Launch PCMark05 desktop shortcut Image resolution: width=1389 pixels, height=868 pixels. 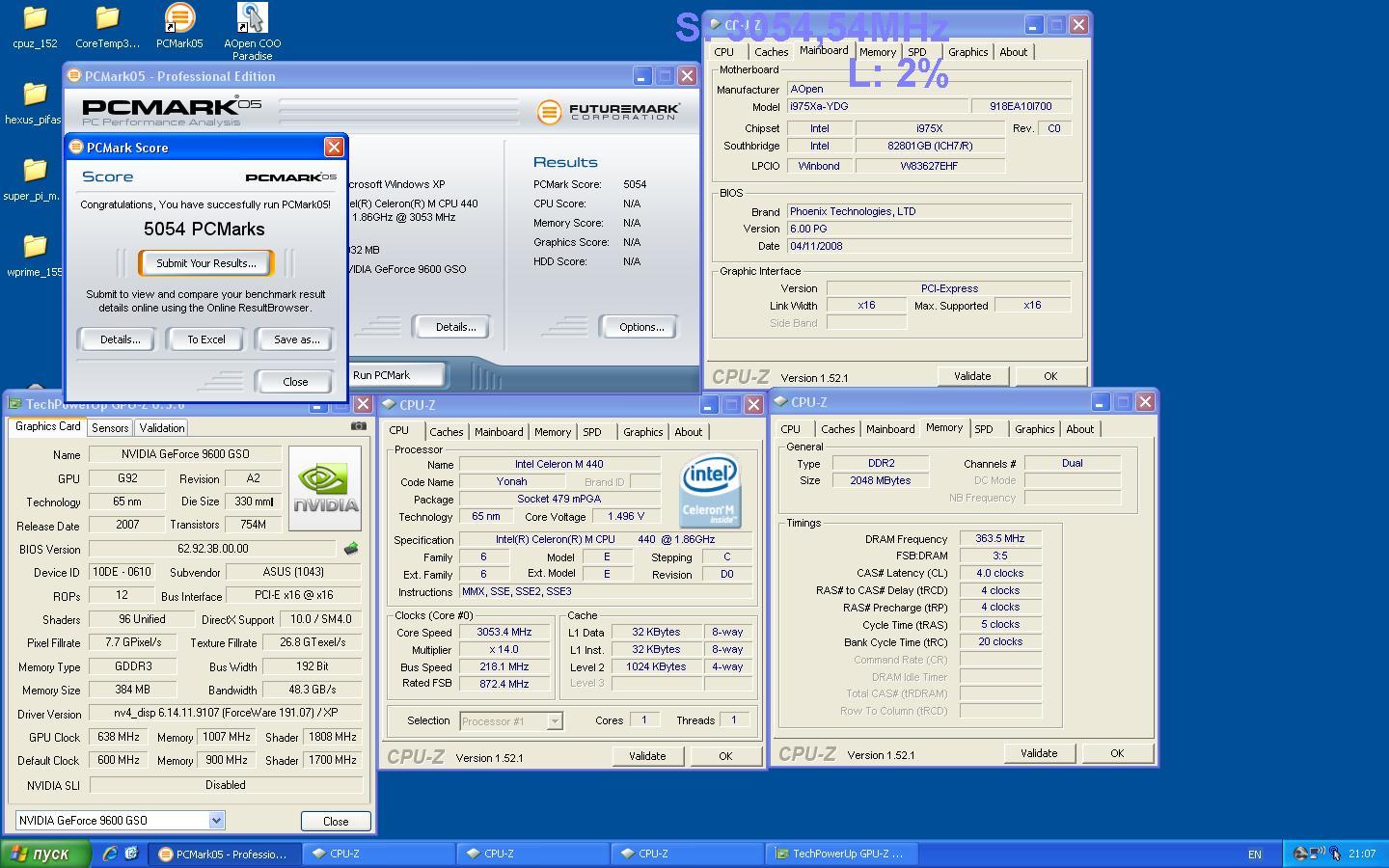coord(179,26)
